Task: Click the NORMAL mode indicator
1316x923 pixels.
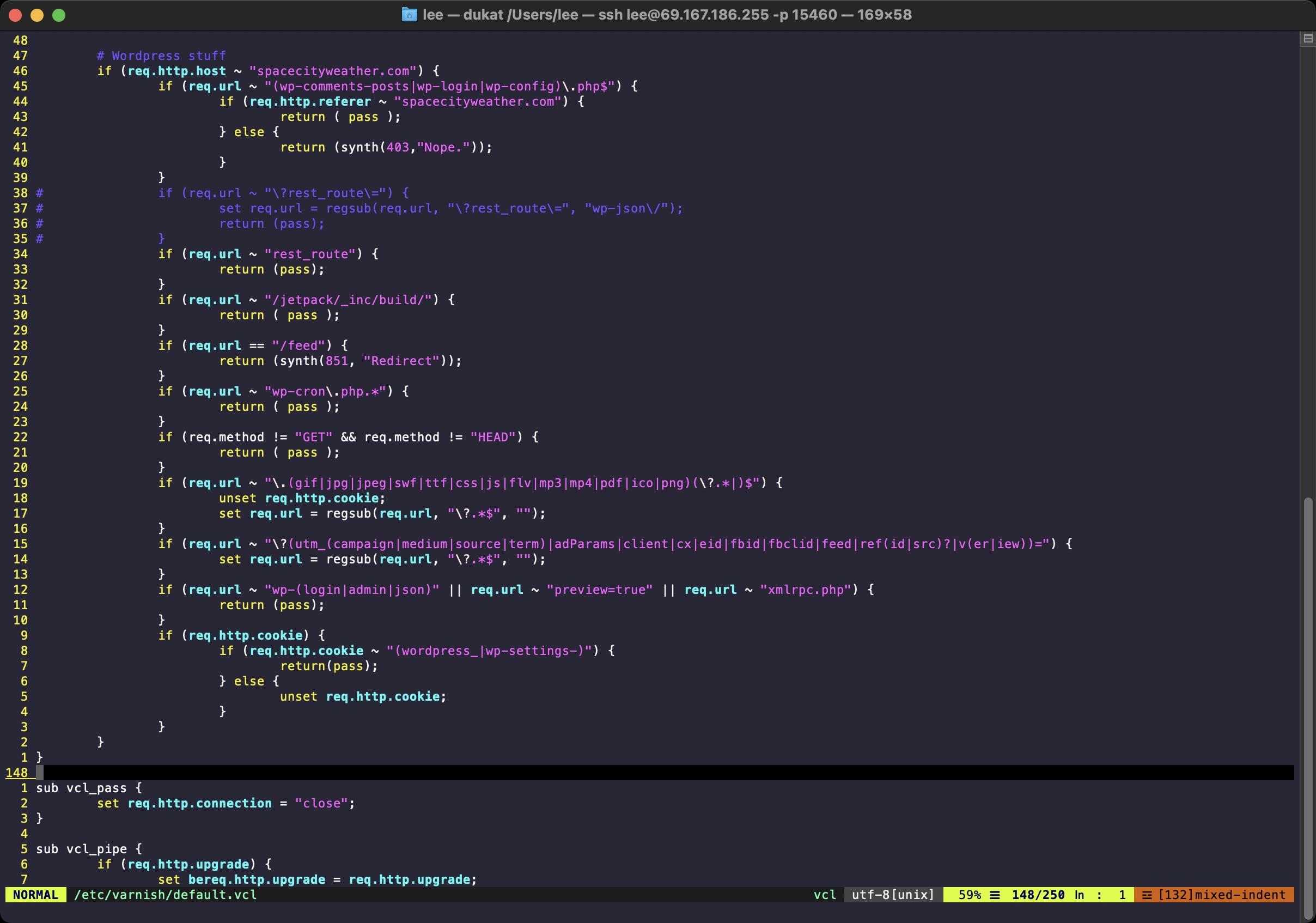Action: (35, 895)
